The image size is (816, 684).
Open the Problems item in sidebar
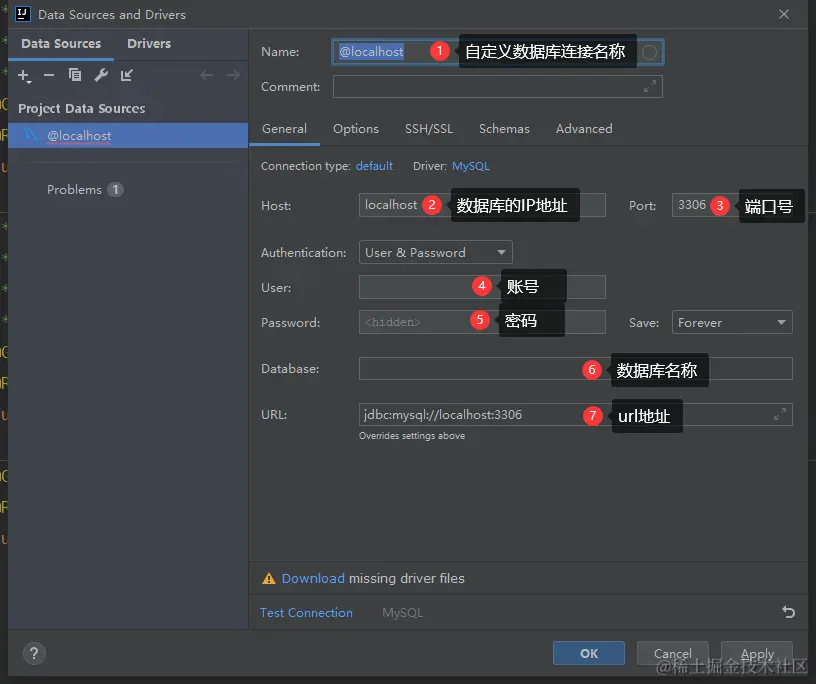(74, 189)
